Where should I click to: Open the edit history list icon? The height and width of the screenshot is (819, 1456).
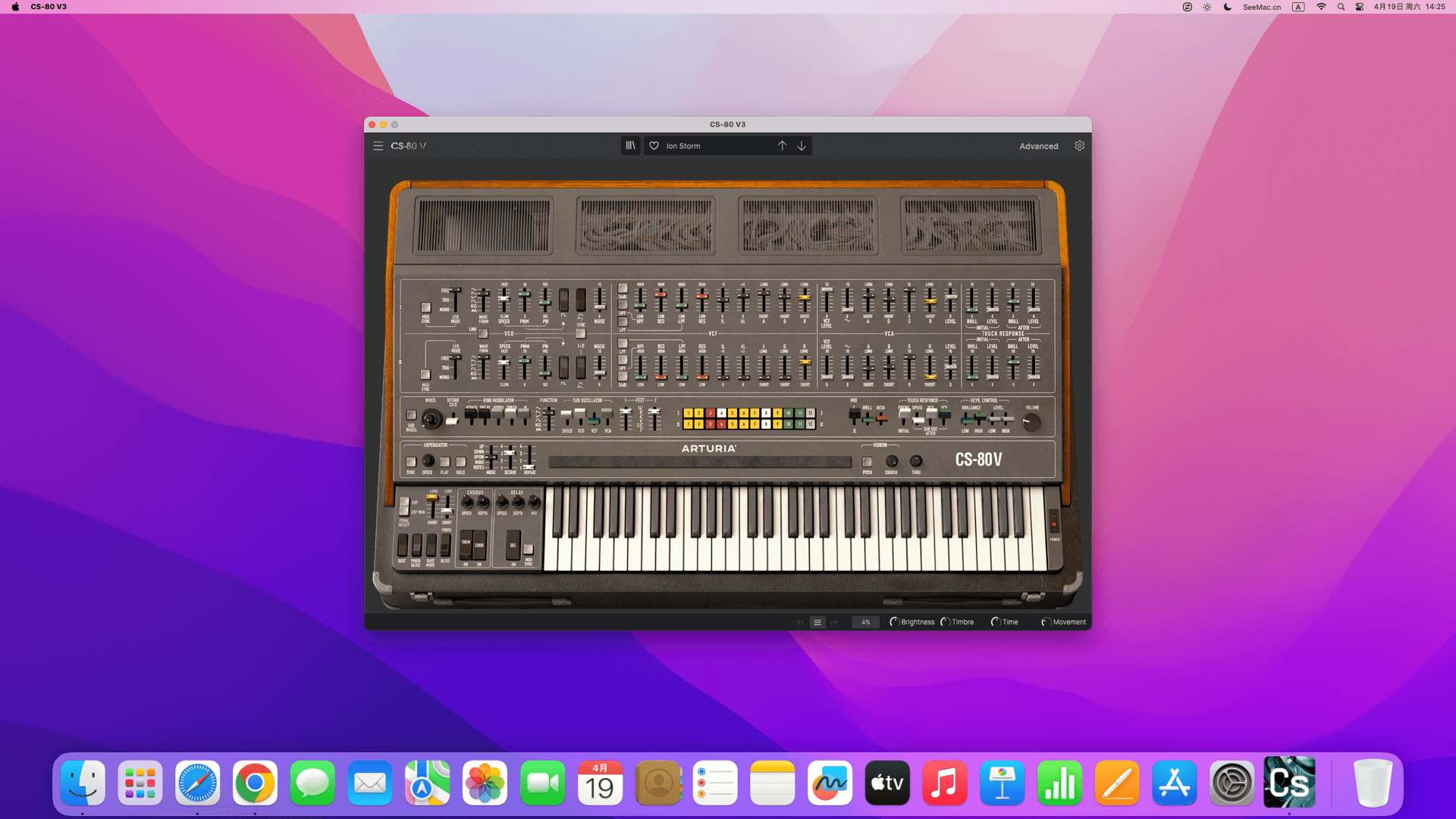817,623
